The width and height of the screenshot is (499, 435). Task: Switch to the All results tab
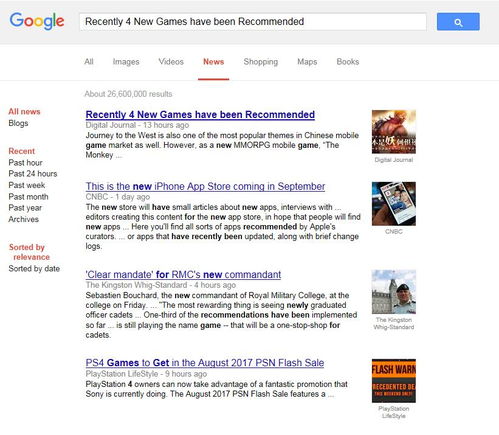(89, 62)
